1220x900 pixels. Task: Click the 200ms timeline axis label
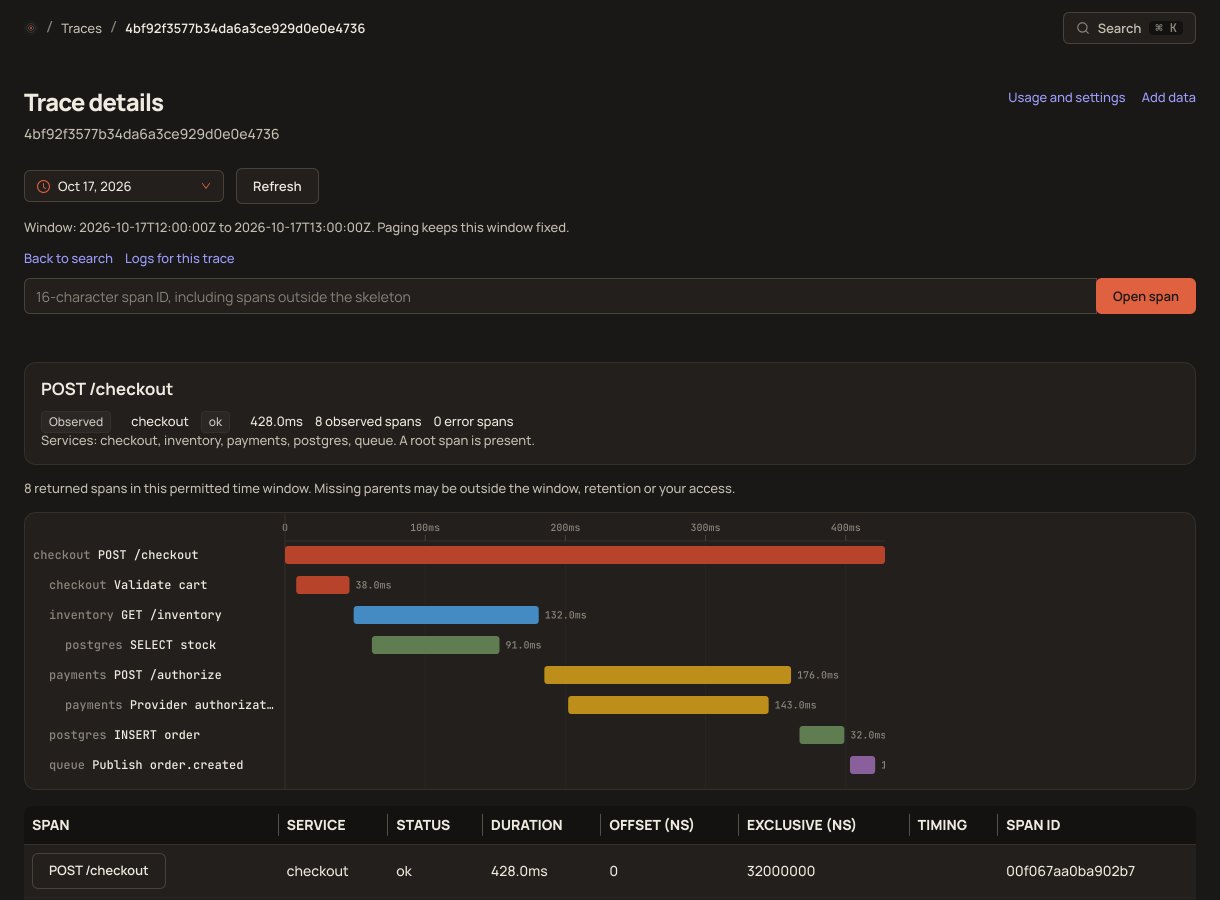click(x=565, y=527)
